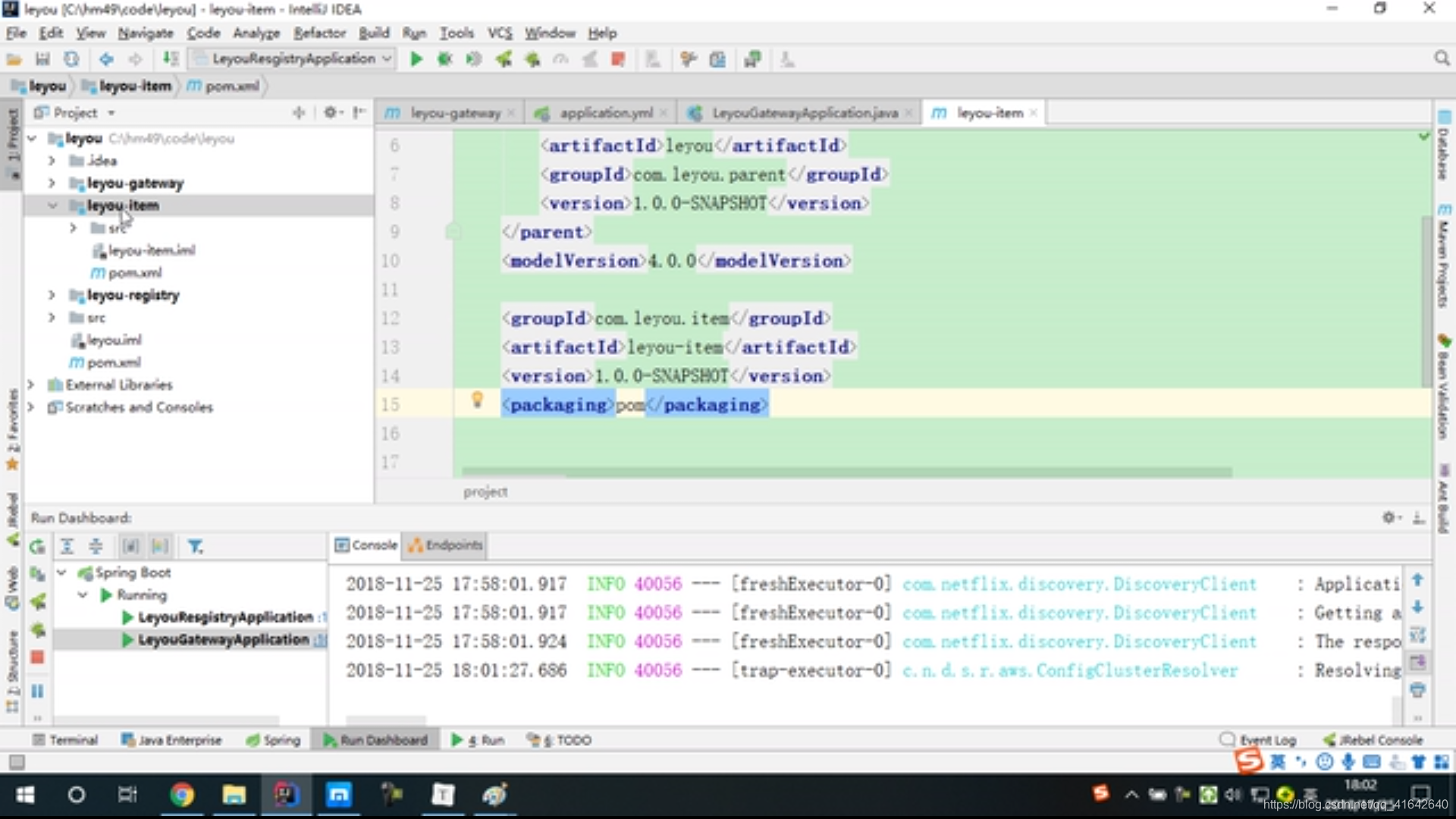
Task: Open the Project view type dropdown
Action: point(75,112)
